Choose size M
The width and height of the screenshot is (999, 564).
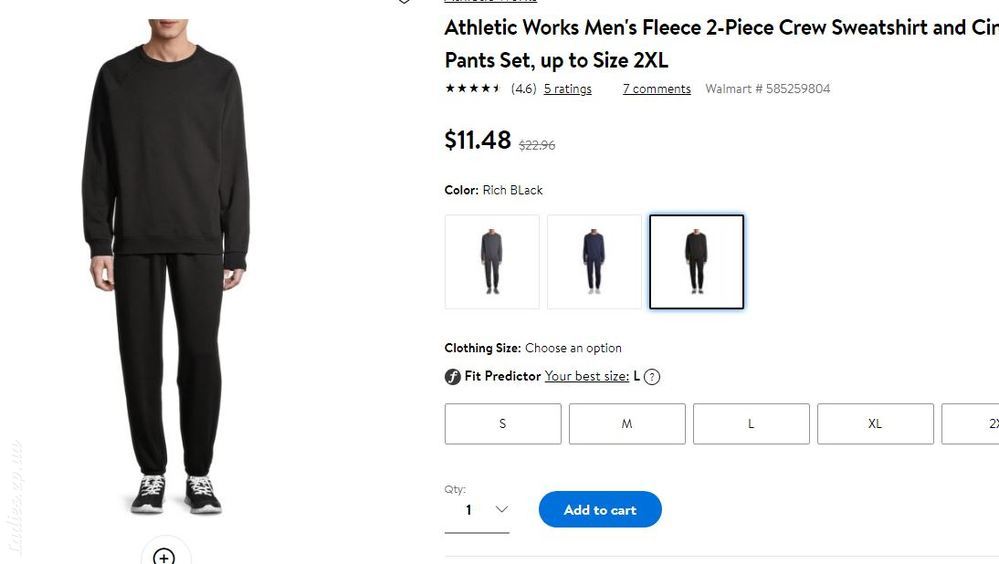(627, 424)
